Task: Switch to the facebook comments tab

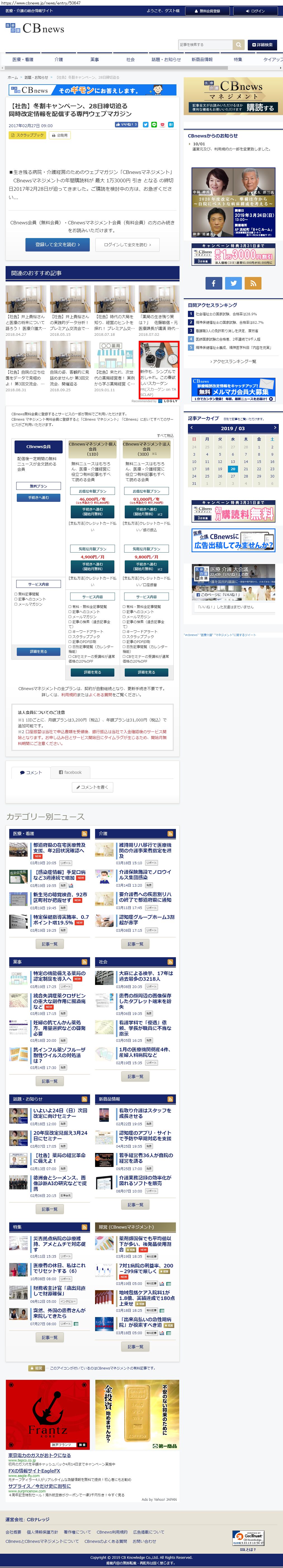Action: 70,772
